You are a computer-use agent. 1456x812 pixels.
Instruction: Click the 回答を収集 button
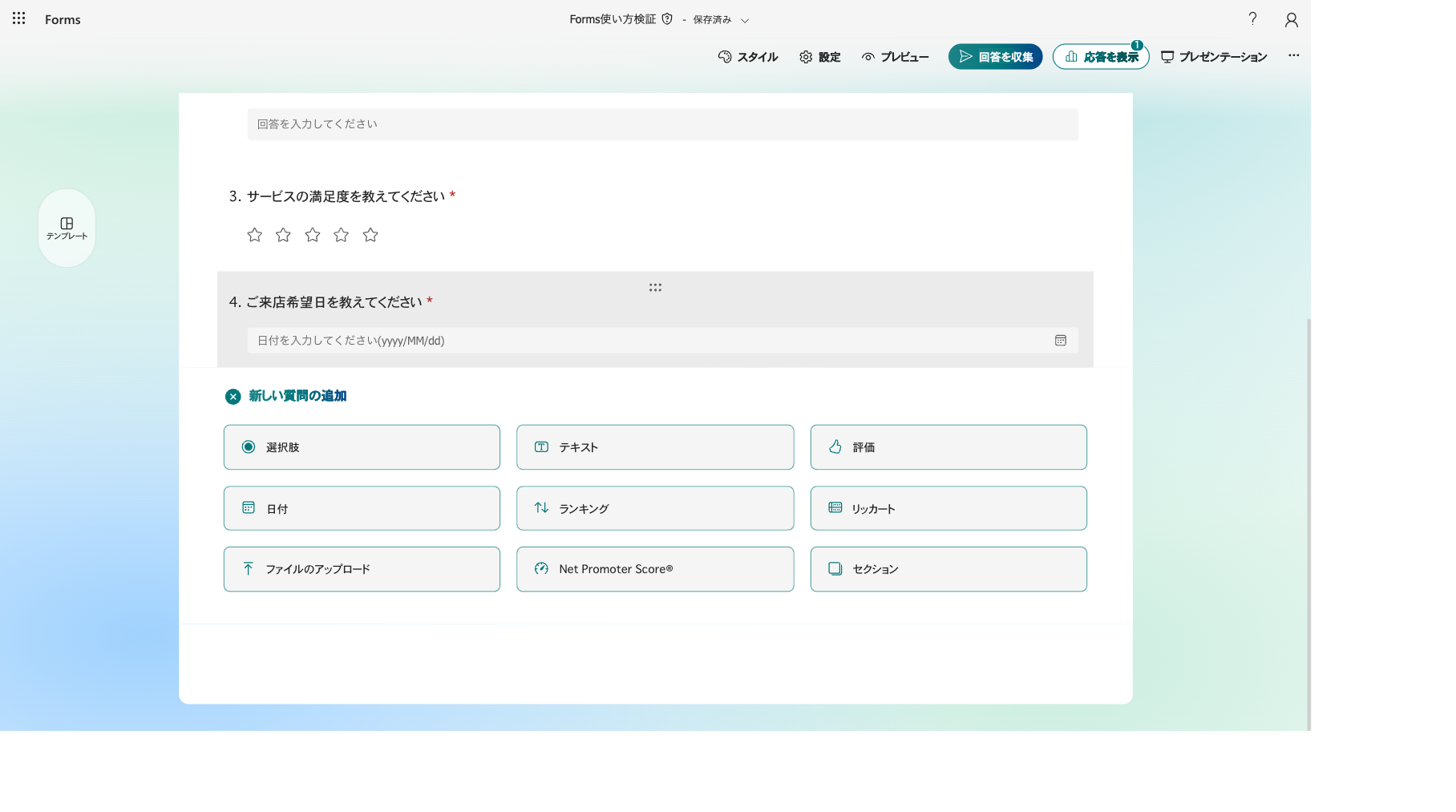point(995,57)
